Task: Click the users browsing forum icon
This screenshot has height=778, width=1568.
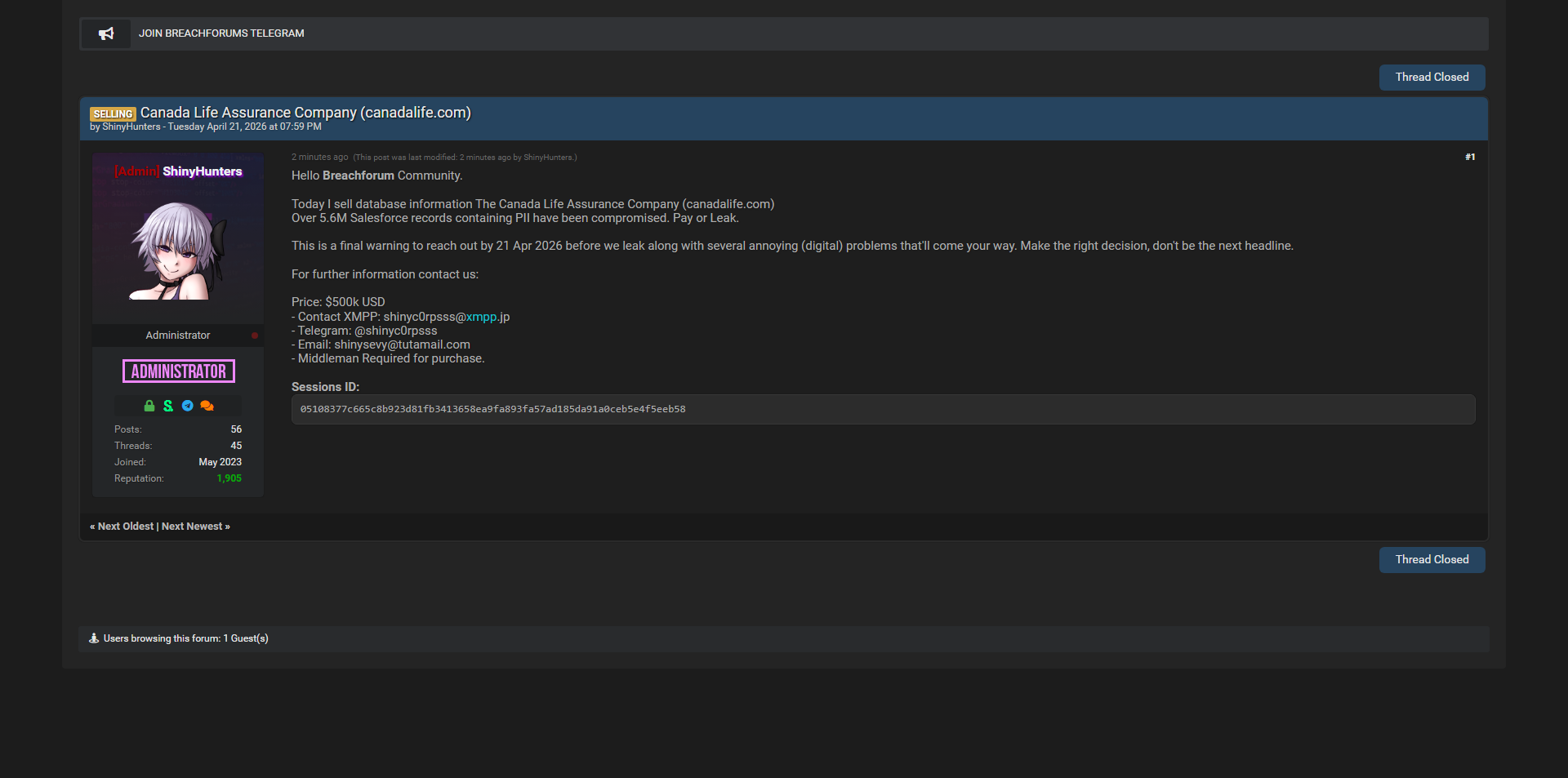Action: click(94, 638)
